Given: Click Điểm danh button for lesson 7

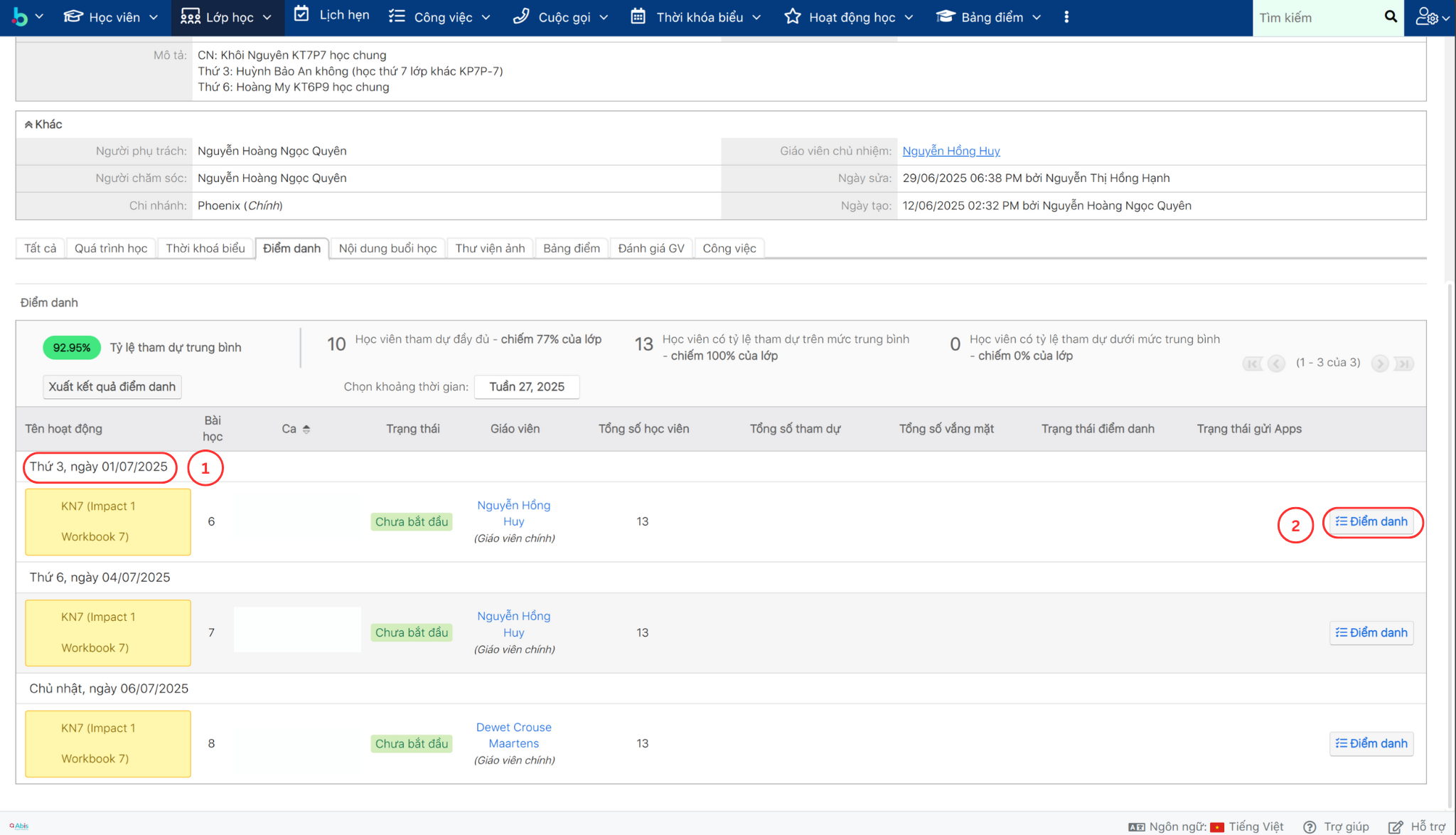Looking at the screenshot, I should pos(1371,632).
